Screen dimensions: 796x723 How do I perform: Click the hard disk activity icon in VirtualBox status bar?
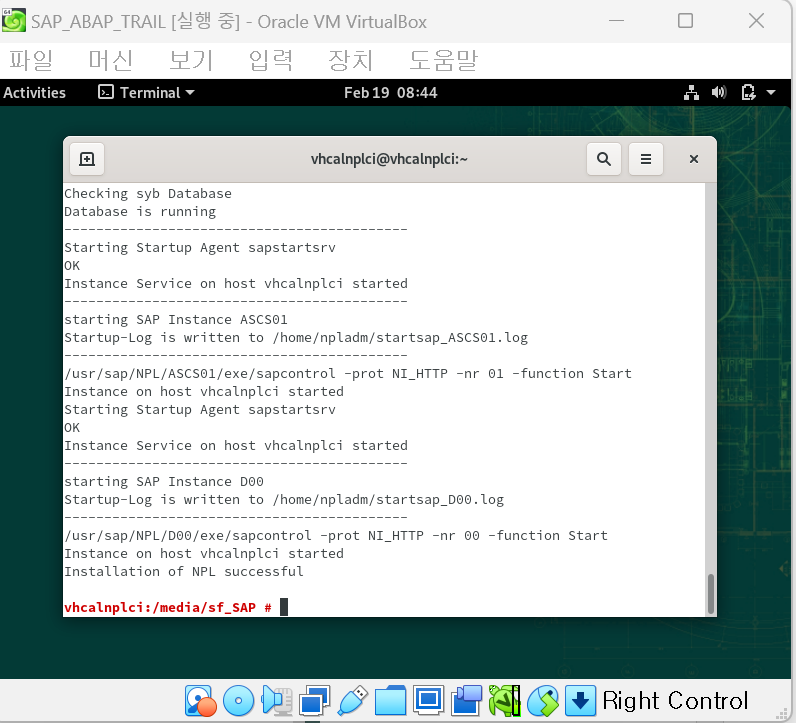point(200,701)
